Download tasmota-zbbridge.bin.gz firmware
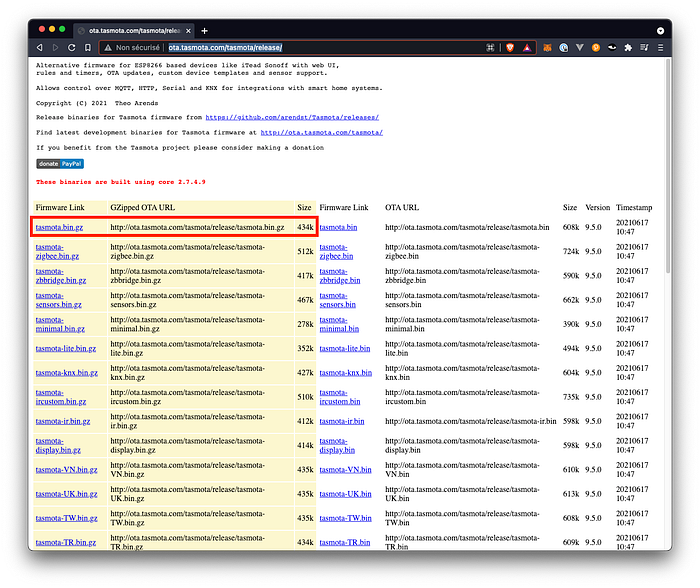700x588 pixels. pyautogui.click(x=61, y=275)
